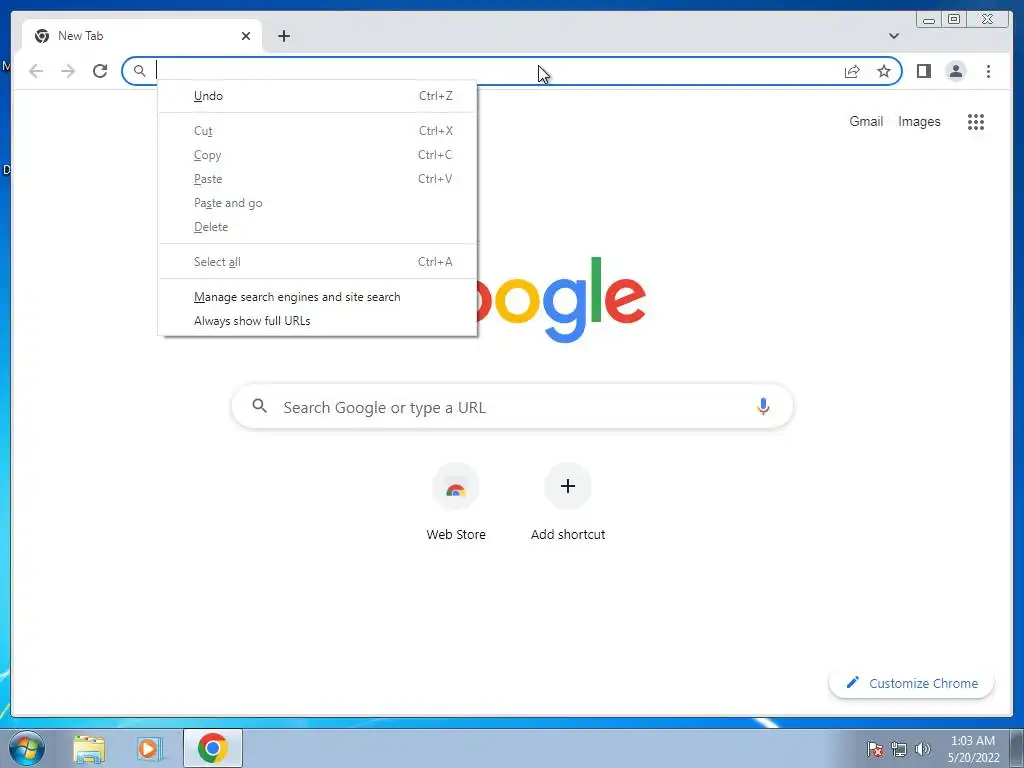Choose Copy from the context menu

[x=317, y=155]
